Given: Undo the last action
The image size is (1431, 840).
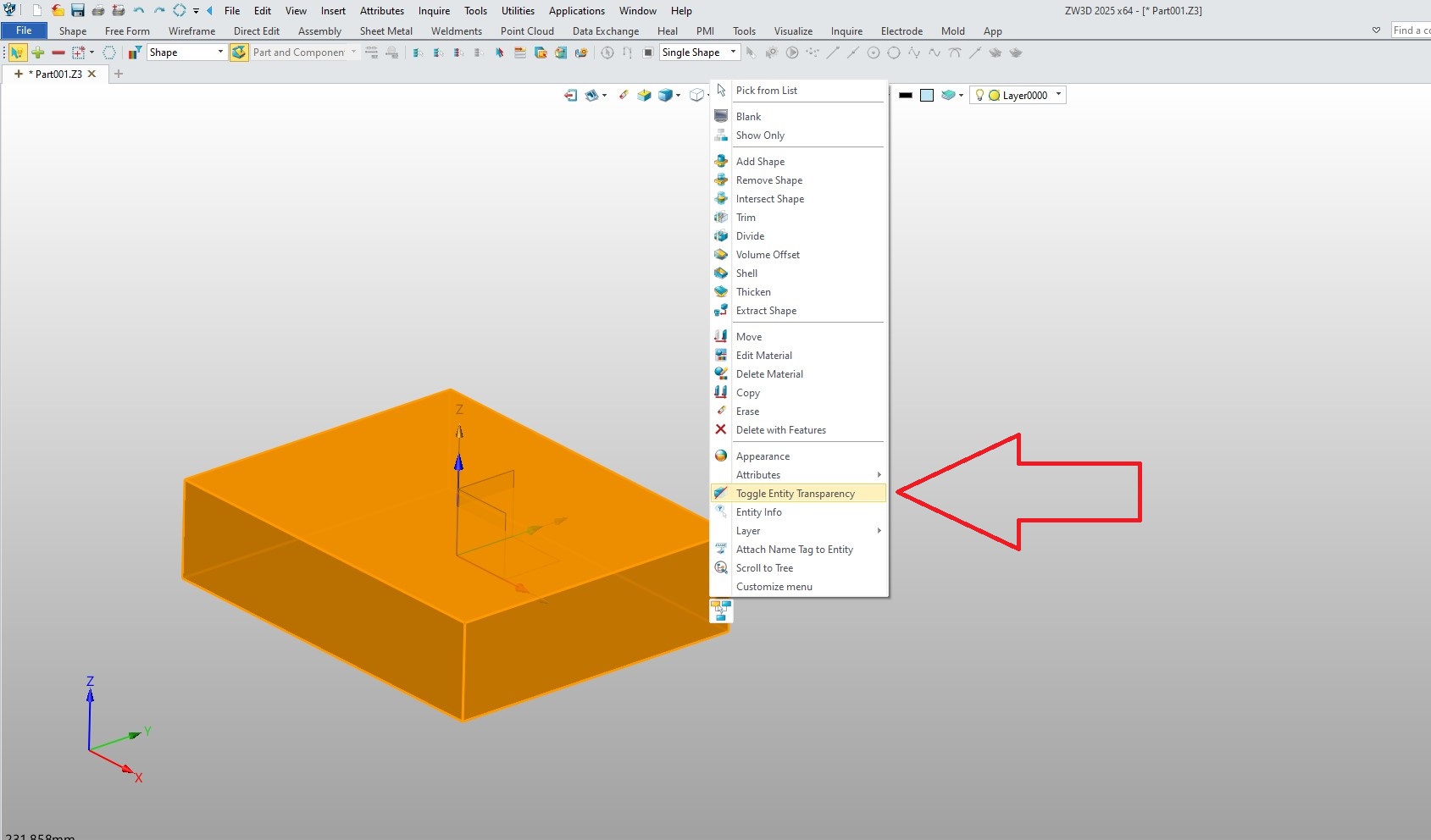Looking at the screenshot, I should coord(138,10).
